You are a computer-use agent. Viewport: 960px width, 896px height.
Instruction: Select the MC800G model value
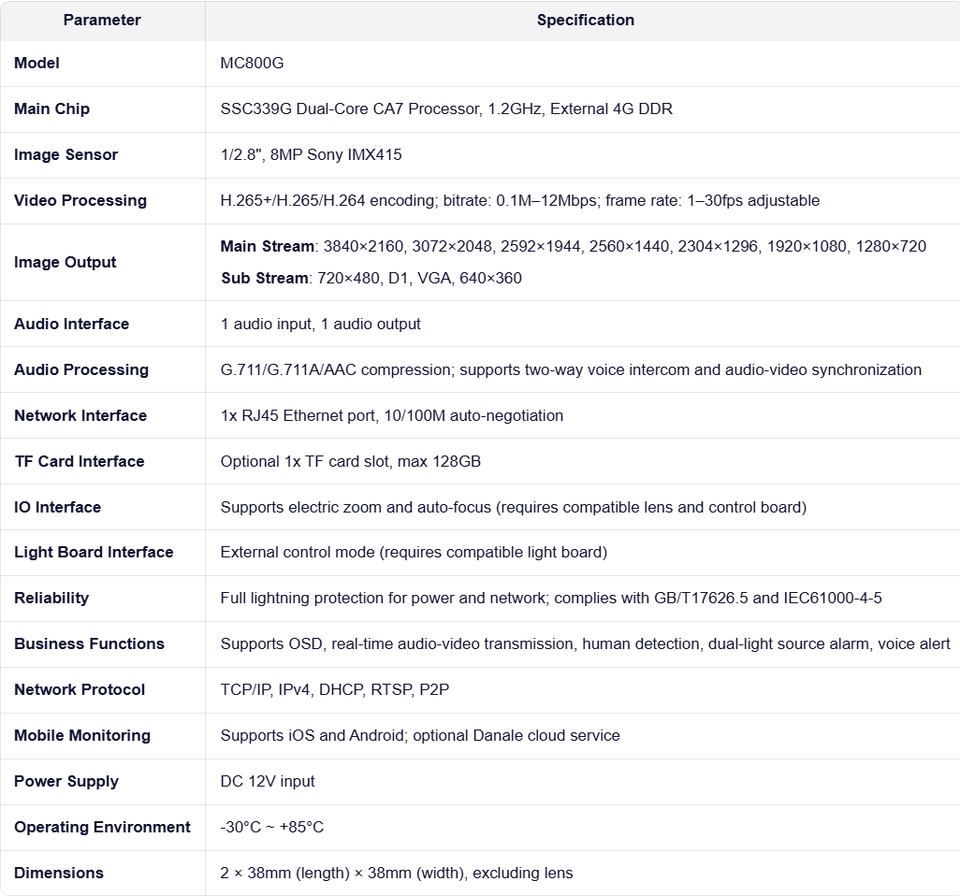(252, 63)
